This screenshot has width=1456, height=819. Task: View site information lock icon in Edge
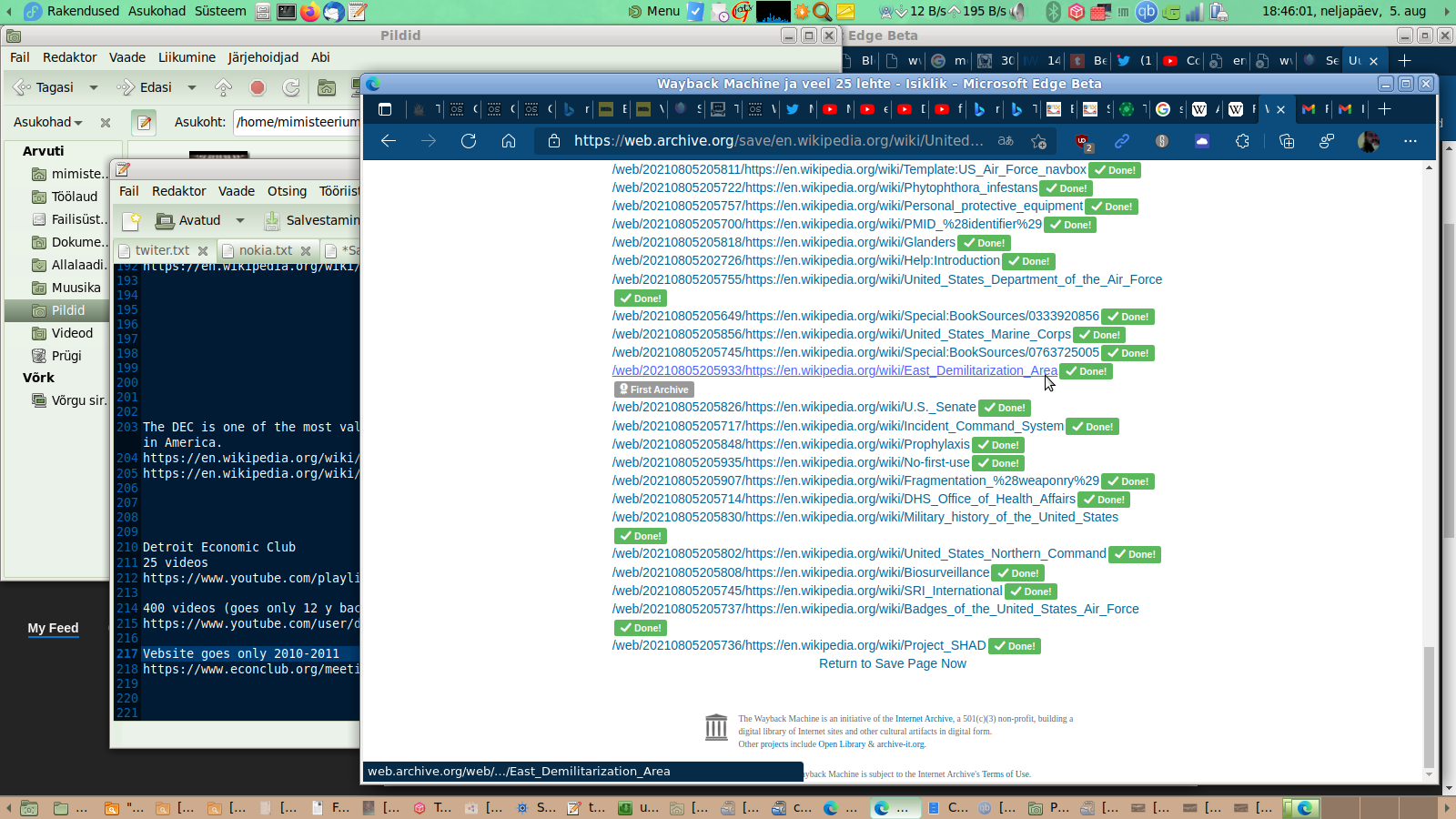(x=553, y=141)
